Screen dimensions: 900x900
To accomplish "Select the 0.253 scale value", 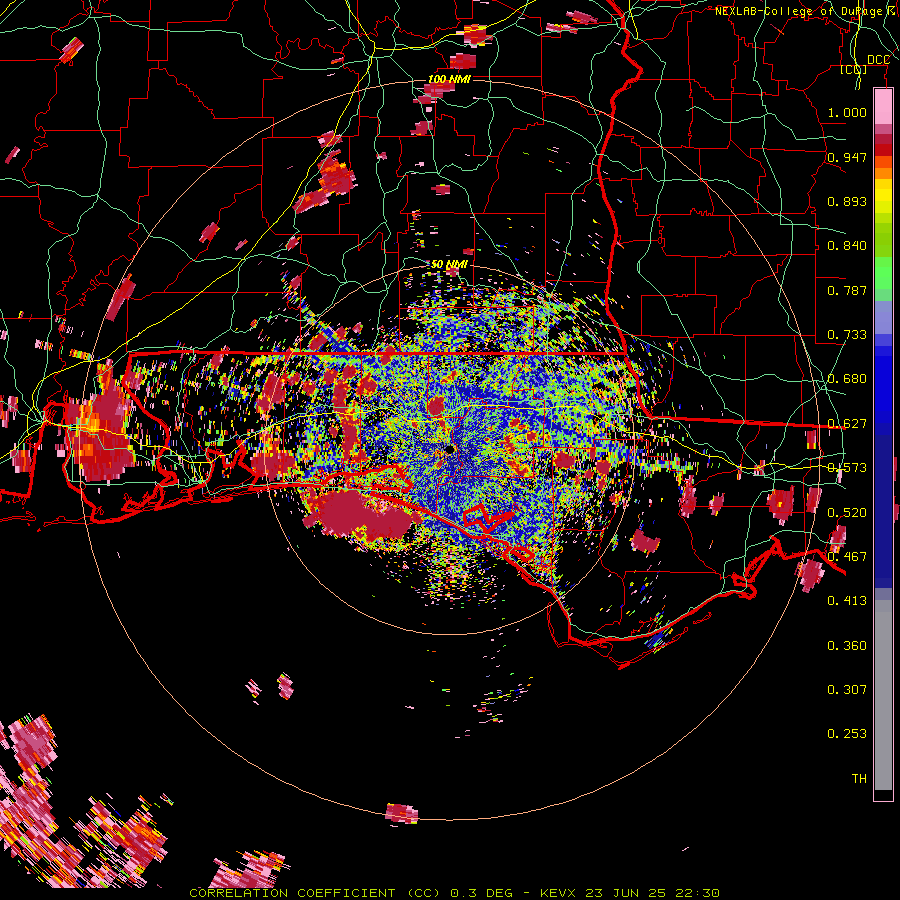I will tap(847, 734).
